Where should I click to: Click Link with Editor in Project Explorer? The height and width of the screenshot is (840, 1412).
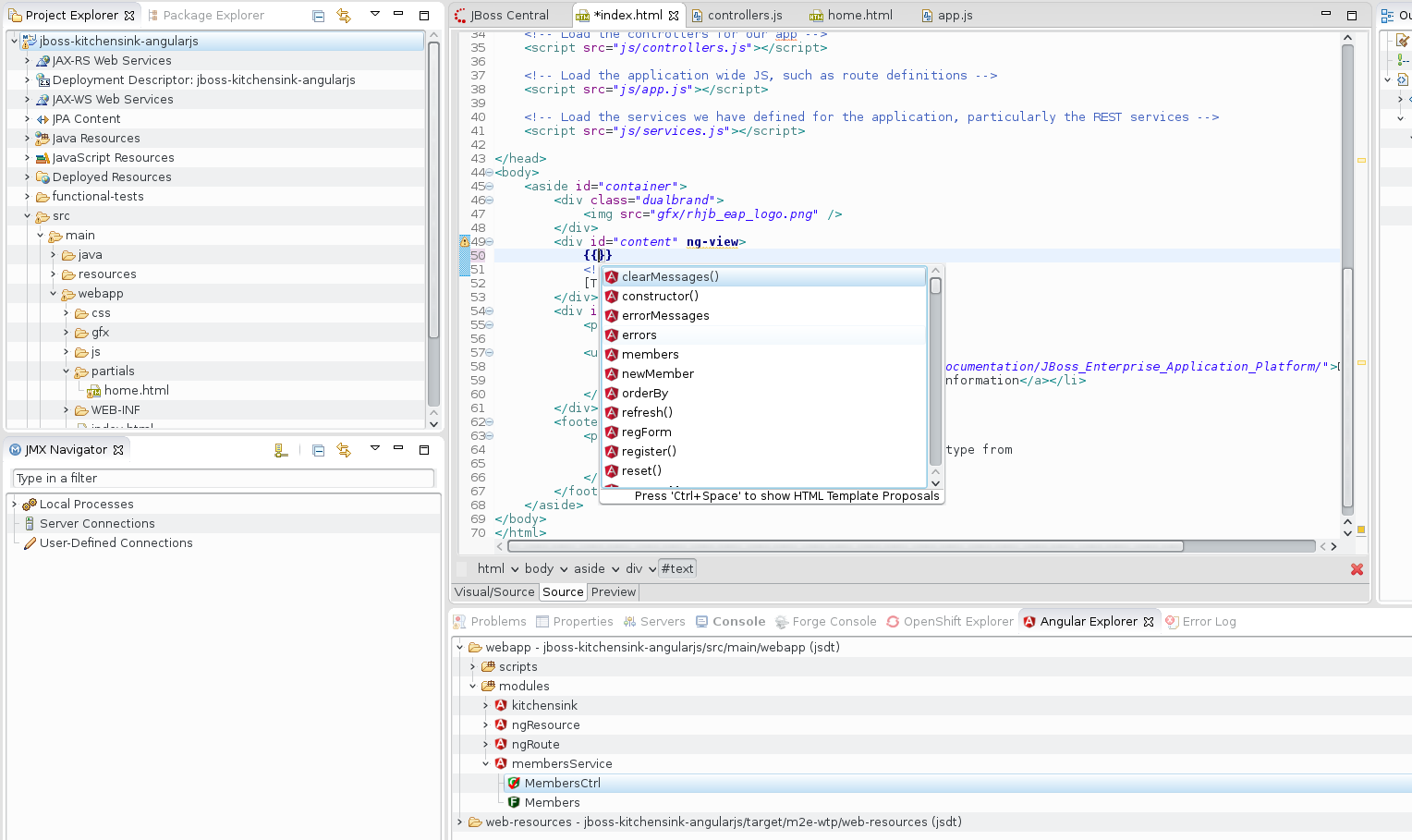[344, 16]
